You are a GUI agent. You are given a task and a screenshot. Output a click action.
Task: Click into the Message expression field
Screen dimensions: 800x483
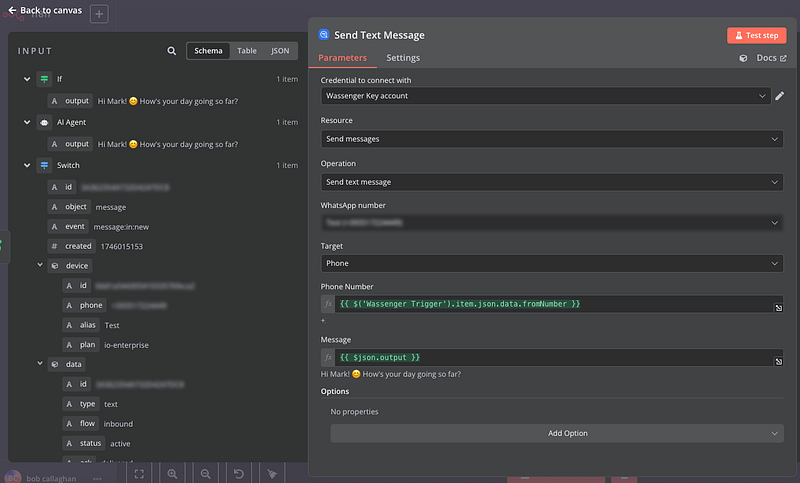click(550, 357)
